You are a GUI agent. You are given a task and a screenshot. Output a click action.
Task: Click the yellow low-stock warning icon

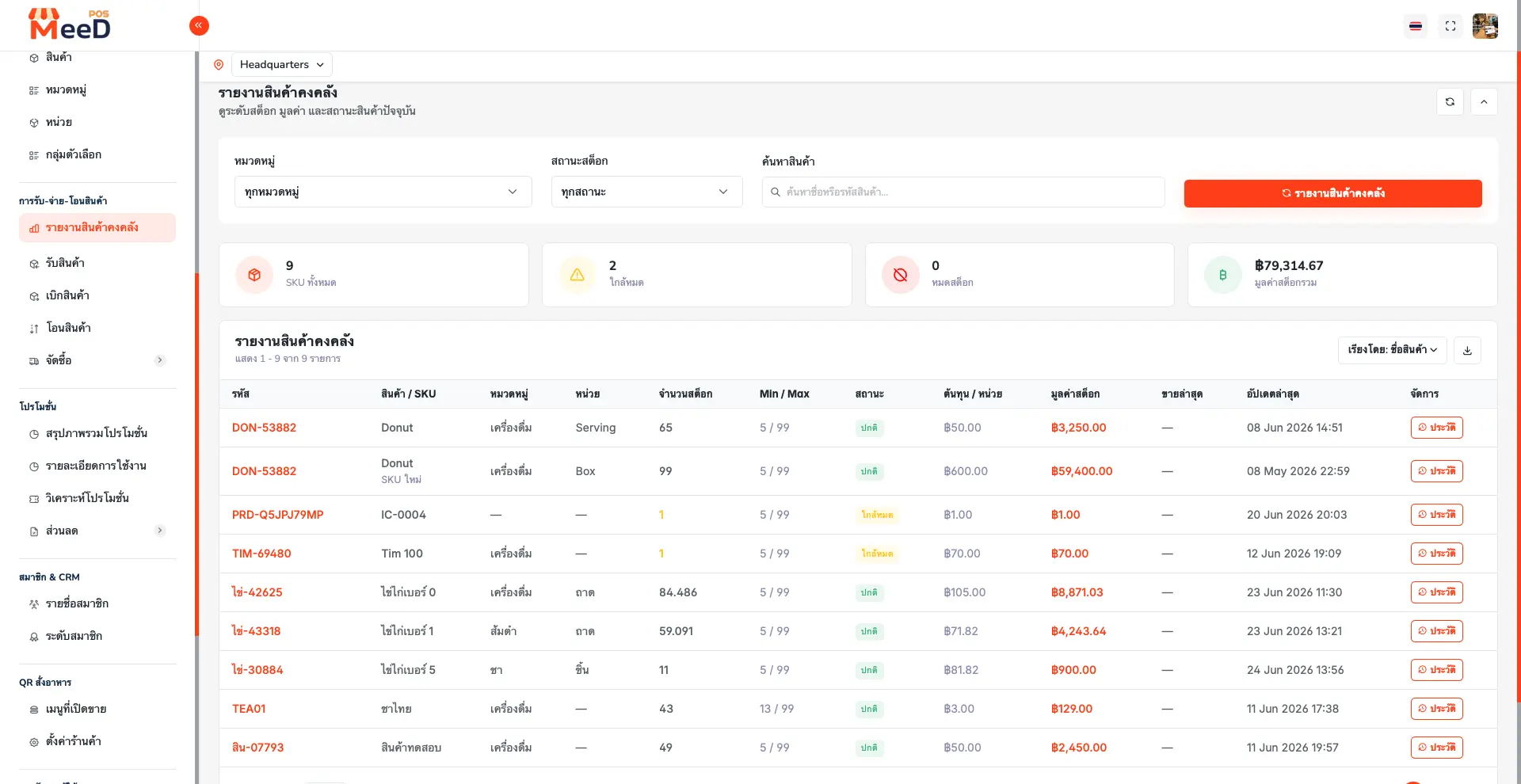click(578, 275)
